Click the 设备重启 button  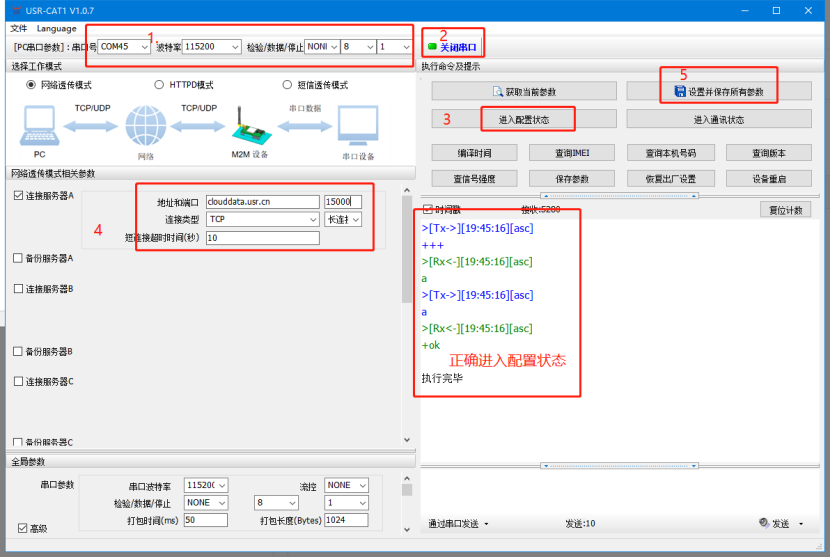(768, 179)
